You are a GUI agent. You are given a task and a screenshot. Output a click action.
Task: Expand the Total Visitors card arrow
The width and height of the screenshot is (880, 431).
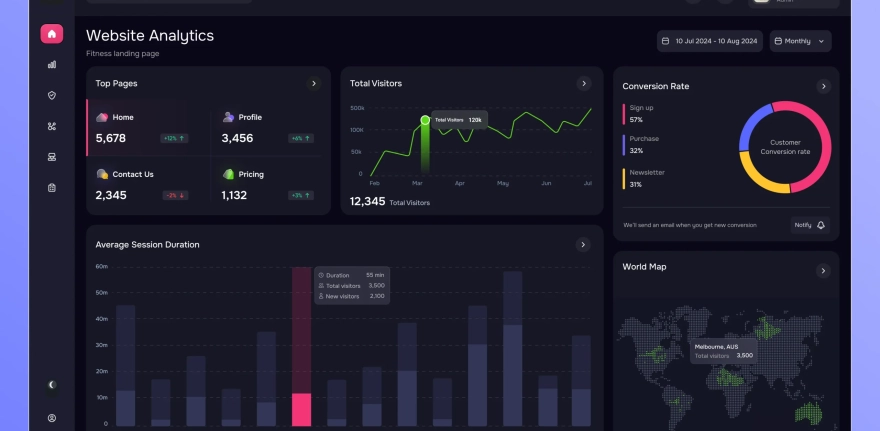click(x=584, y=84)
